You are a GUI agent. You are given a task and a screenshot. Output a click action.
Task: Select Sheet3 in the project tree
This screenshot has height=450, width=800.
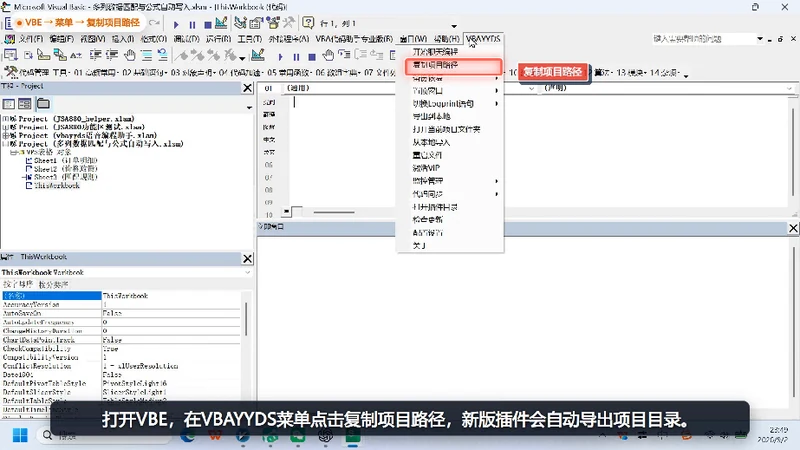pyautogui.click(x=61, y=177)
